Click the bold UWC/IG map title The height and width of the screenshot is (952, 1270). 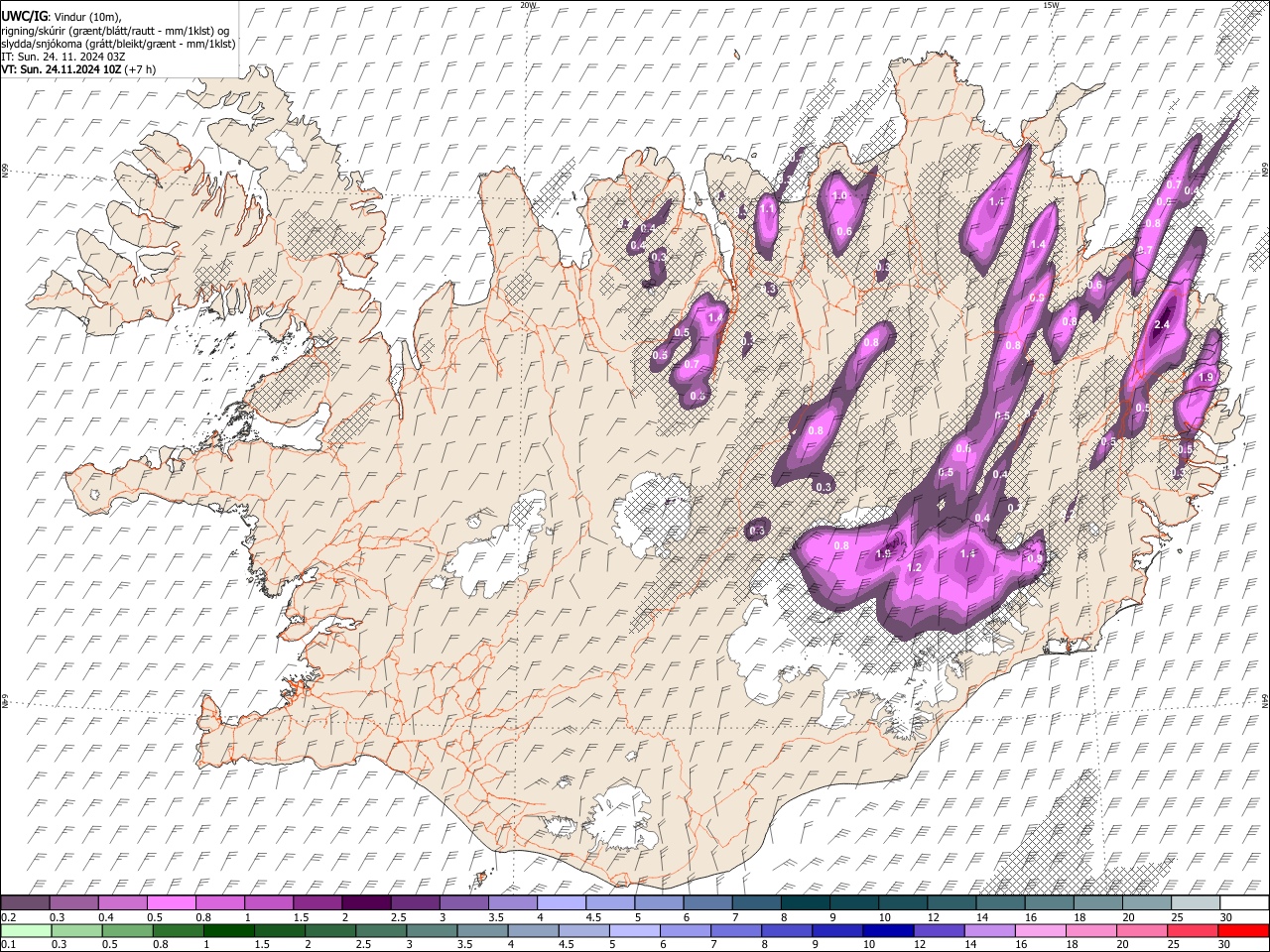tap(24, 15)
